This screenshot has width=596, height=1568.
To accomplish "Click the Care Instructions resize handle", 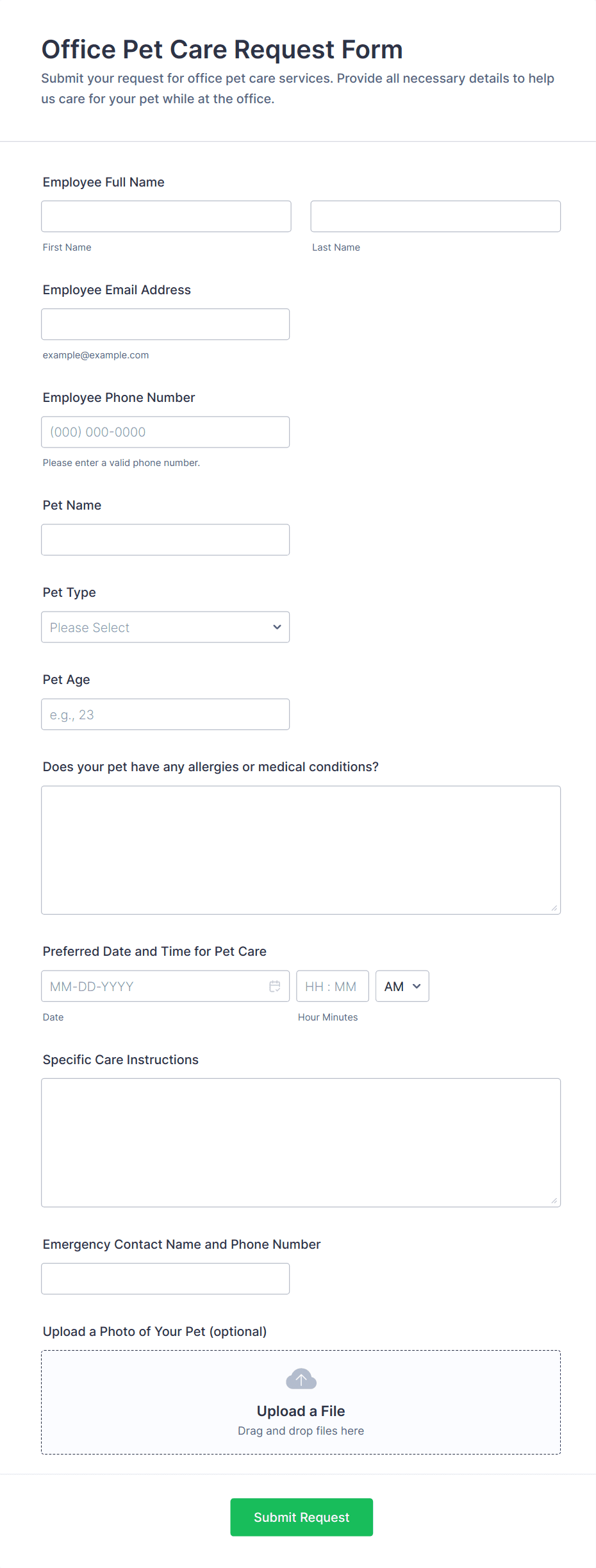I will [554, 1201].
